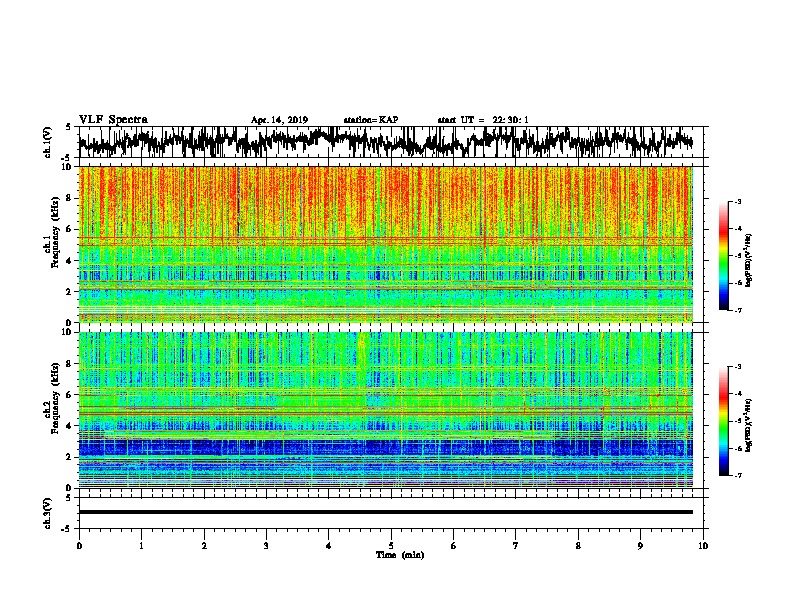
Task: Click the time axis tick label "1"
Action: [141, 546]
